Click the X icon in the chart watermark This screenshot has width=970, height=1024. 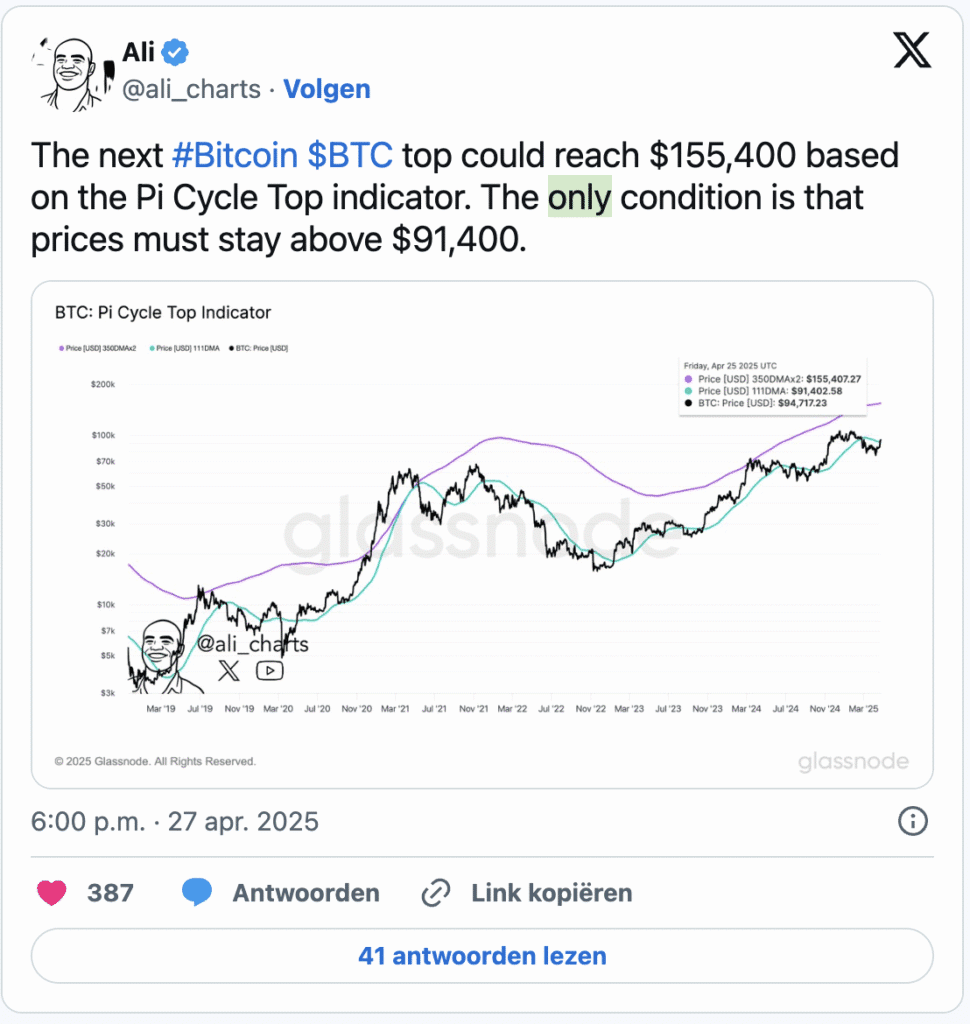pyautogui.click(x=229, y=671)
